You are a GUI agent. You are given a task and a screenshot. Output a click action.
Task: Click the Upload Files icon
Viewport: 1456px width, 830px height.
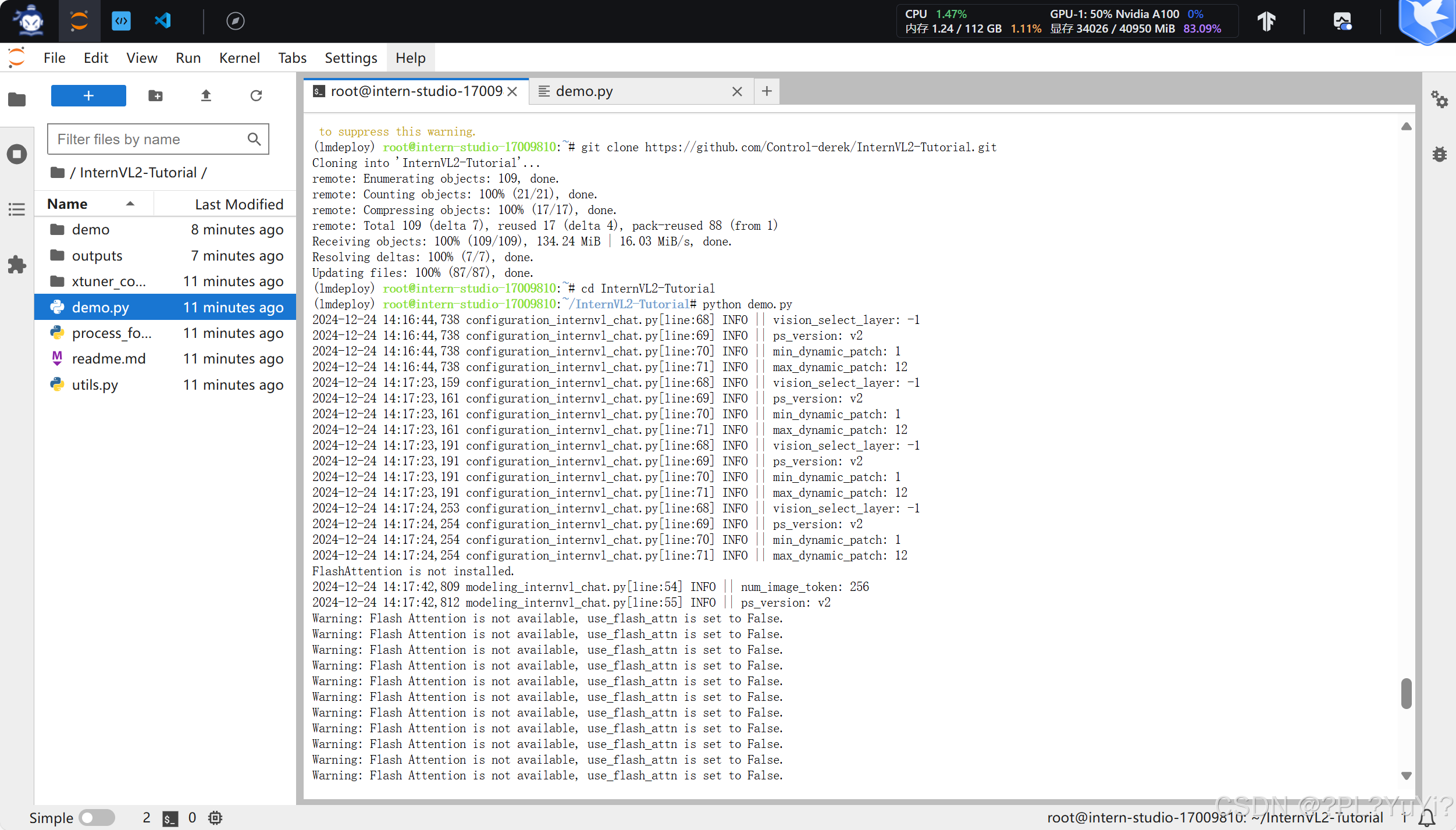click(x=206, y=95)
